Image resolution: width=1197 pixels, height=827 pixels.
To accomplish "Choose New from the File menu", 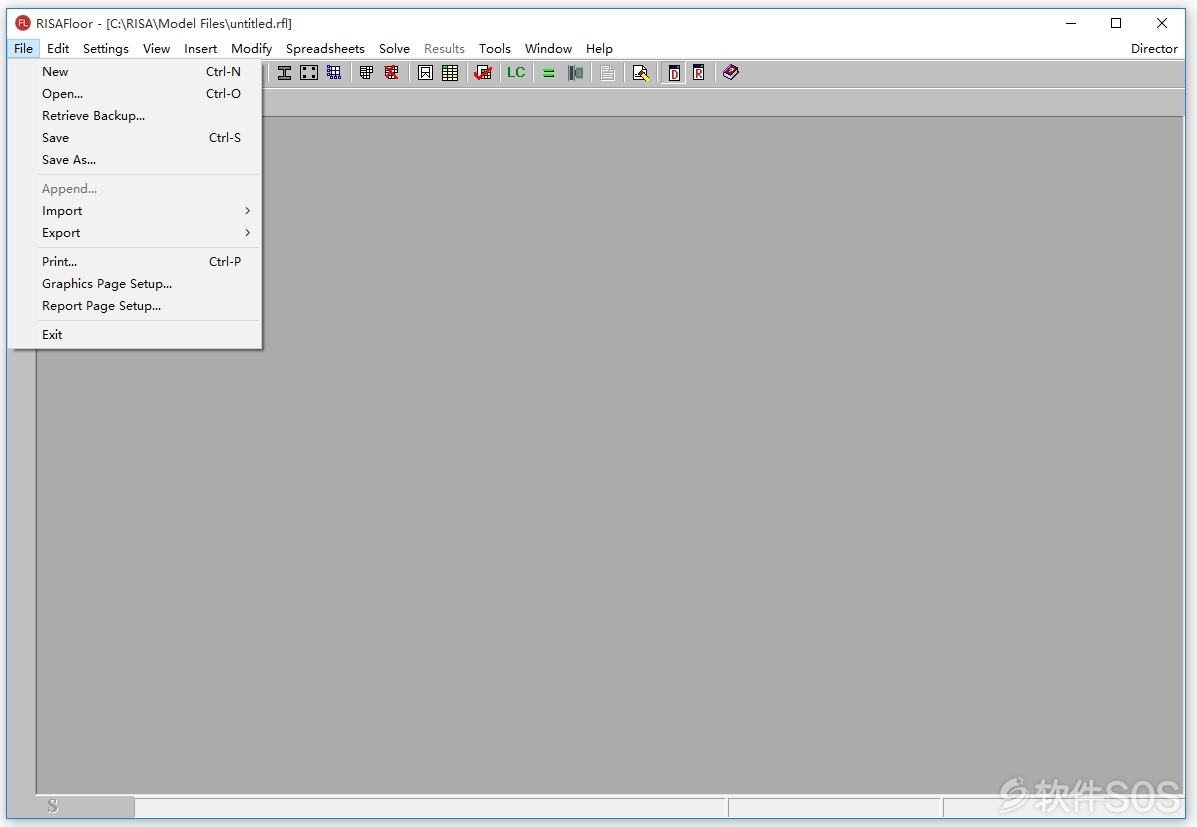I will (x=134, y=72).
